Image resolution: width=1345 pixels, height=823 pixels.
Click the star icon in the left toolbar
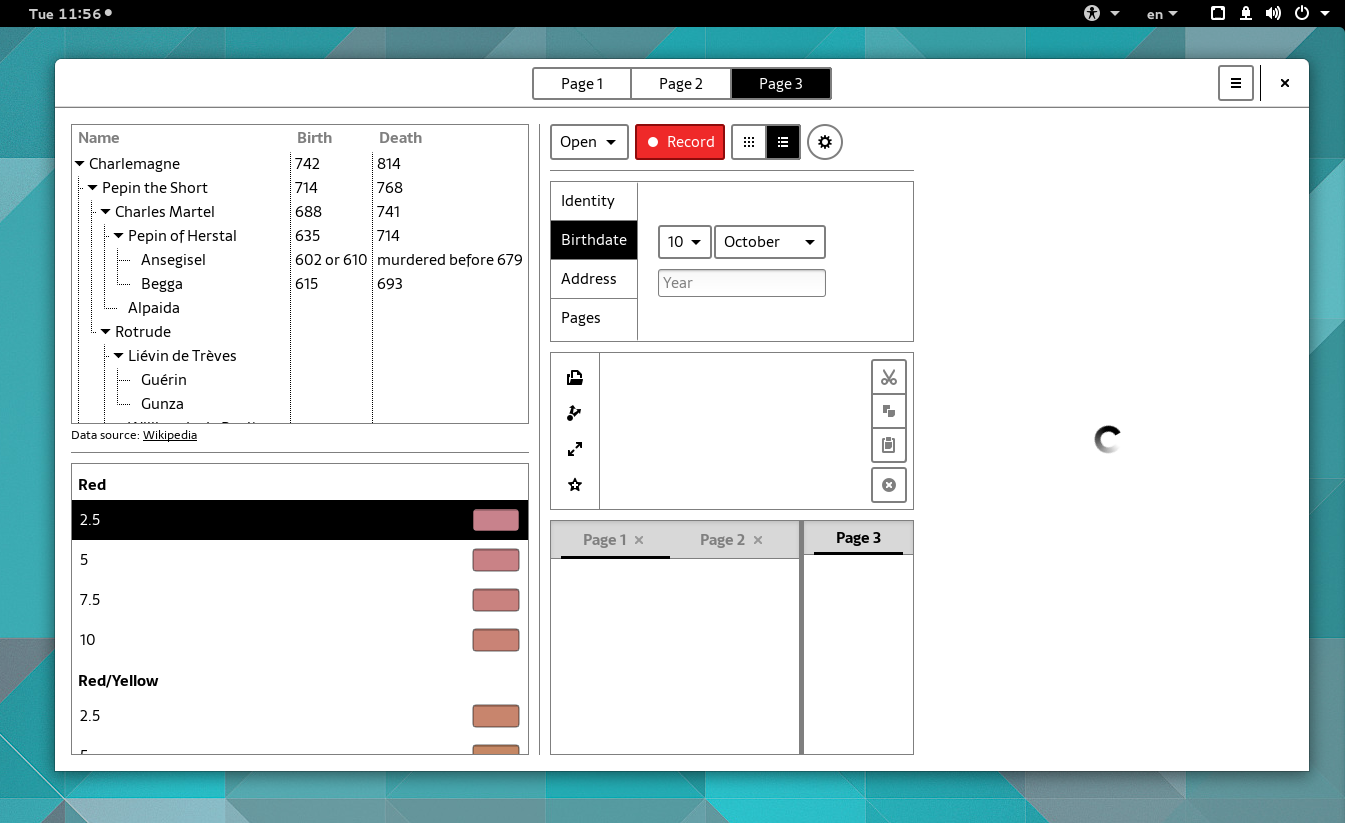(575, 485)
